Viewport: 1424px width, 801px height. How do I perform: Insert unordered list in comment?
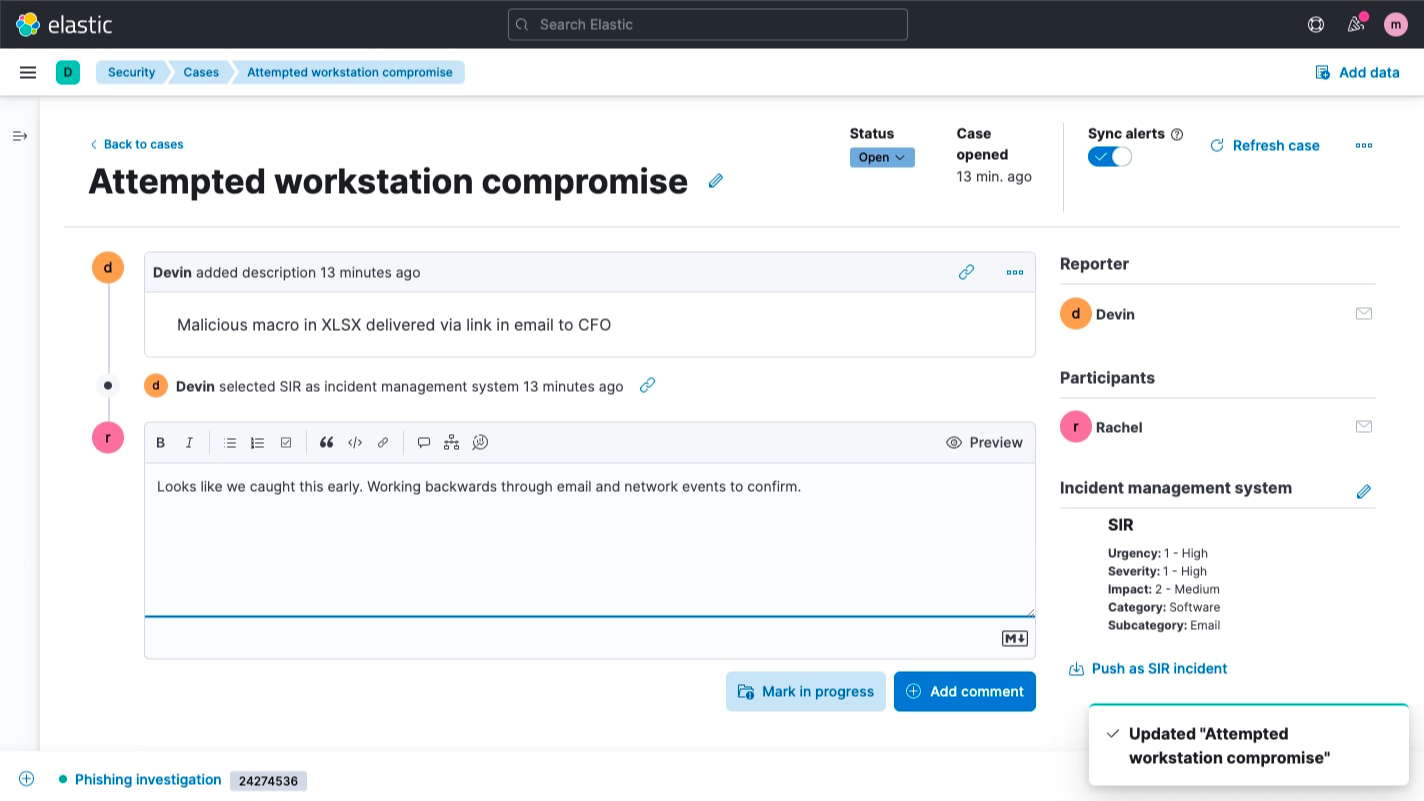click(230, 442)
